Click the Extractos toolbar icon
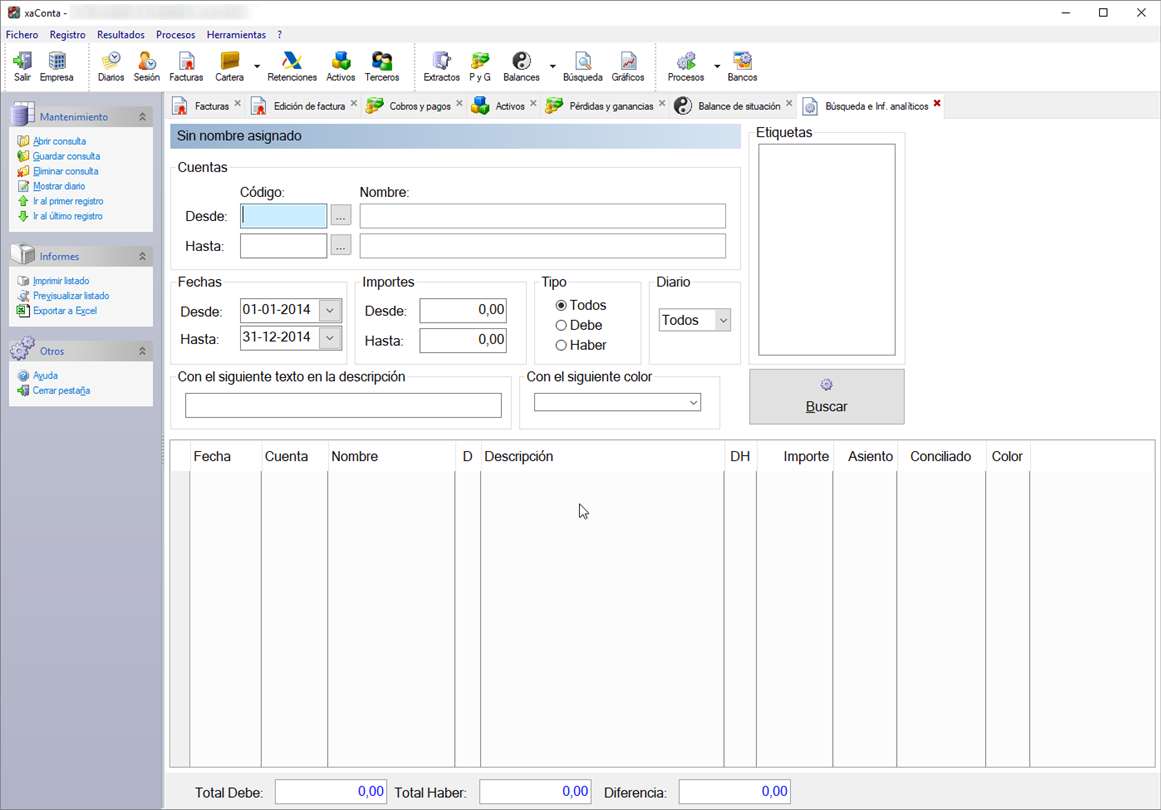Image resolution: width=1161 pixels, height=810 pixels. 441,67
